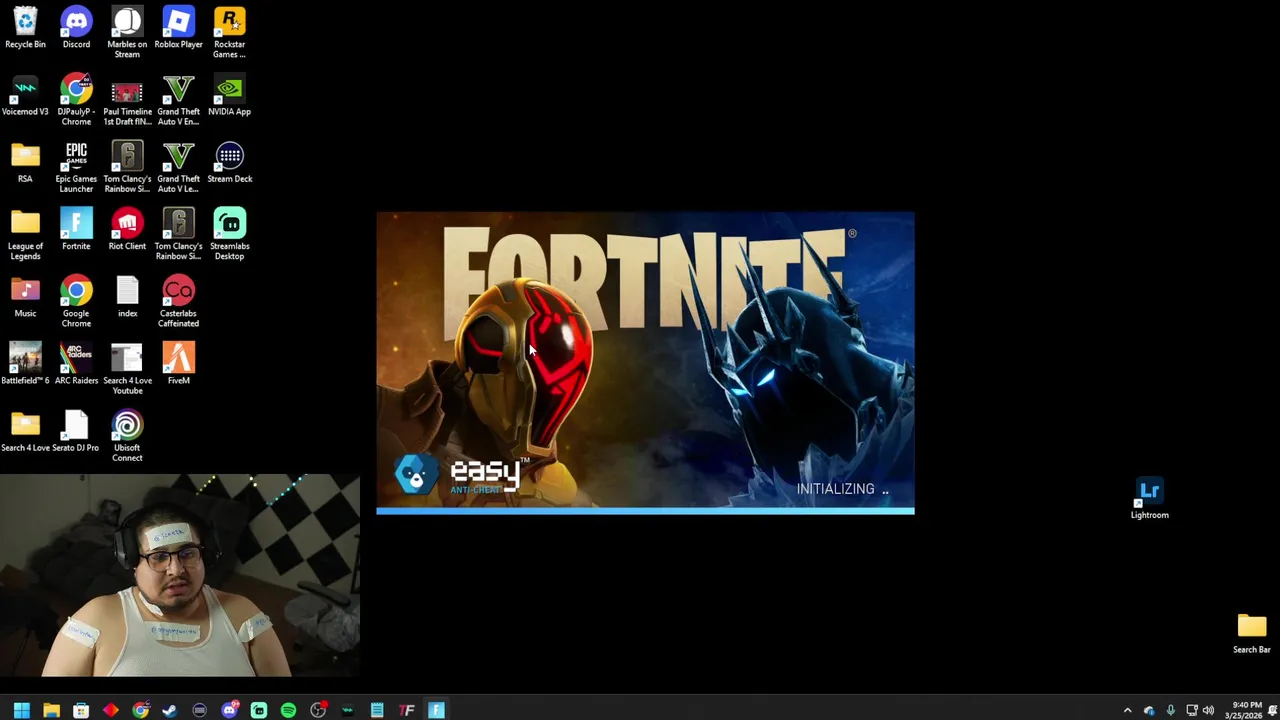Select the Paul Timeline 1st Draft file
The image size is (1280, 720).
click(127, 100)
